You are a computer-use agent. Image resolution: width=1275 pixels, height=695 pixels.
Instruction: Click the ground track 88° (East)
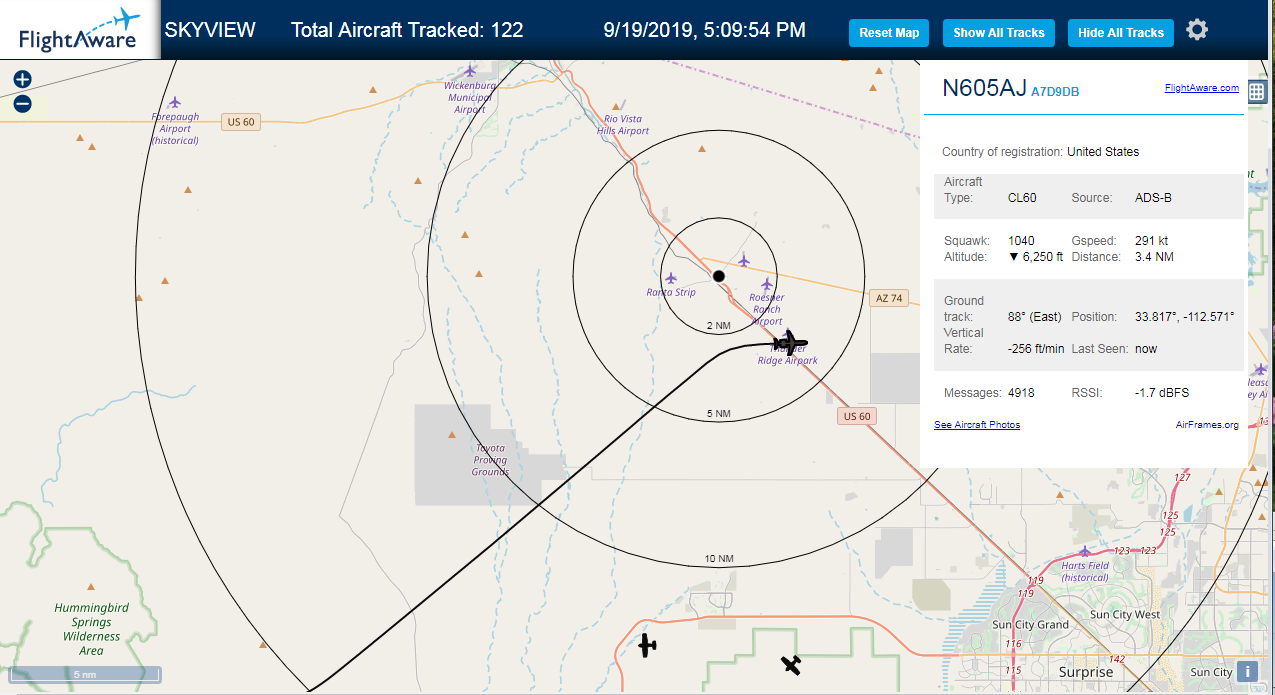pos(1034,317)
